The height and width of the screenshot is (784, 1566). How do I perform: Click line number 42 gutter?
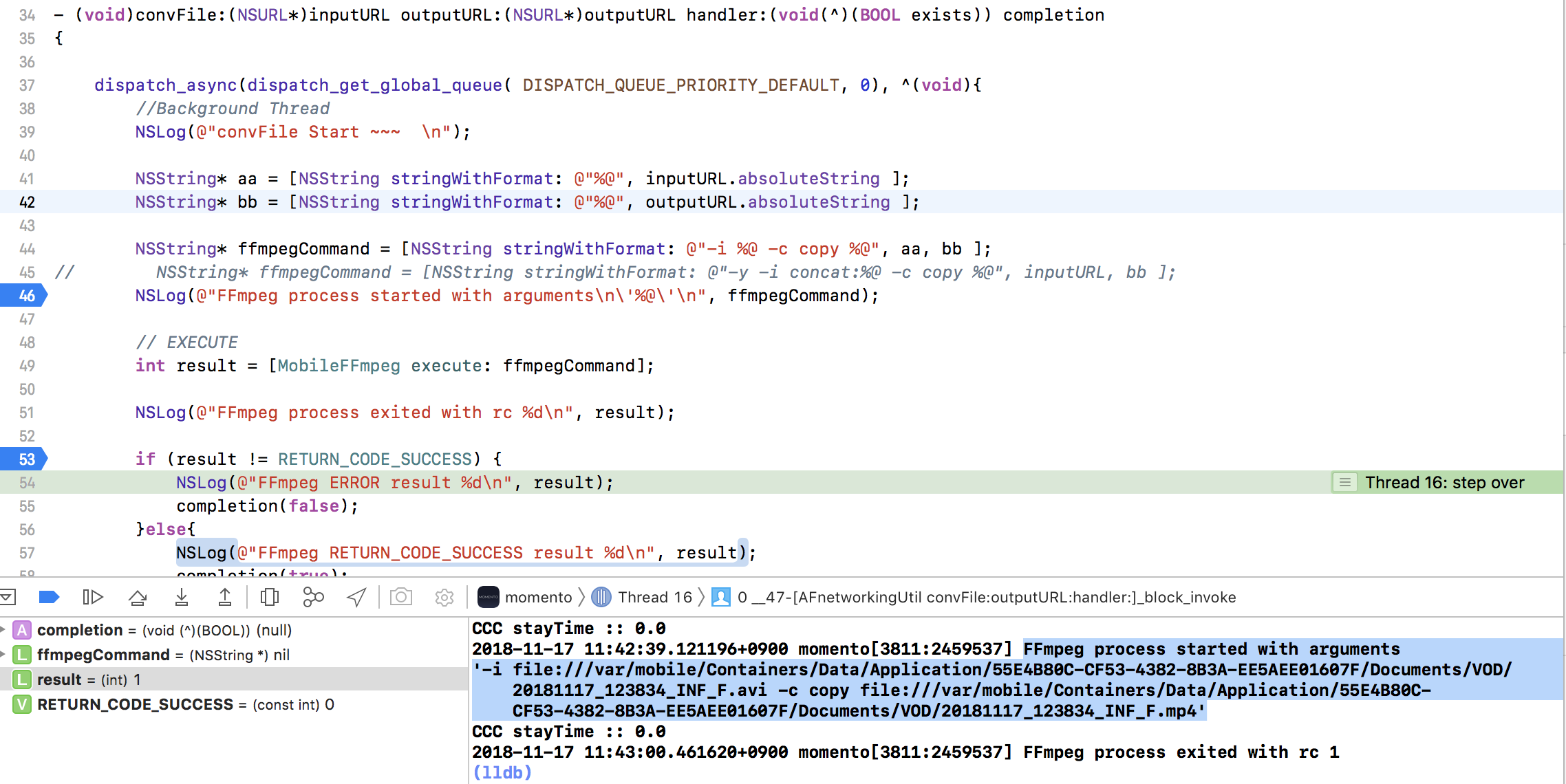(27, 202)
